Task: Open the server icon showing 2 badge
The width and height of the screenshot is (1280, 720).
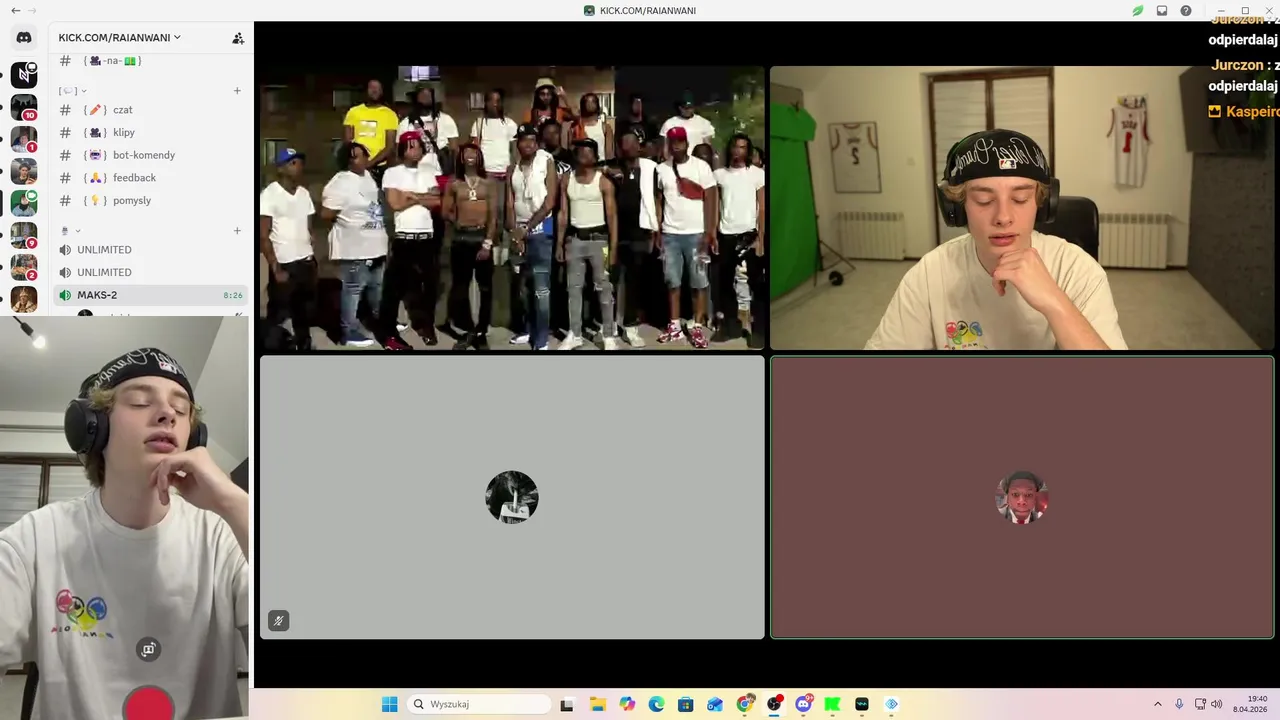Action: [24, 267]
